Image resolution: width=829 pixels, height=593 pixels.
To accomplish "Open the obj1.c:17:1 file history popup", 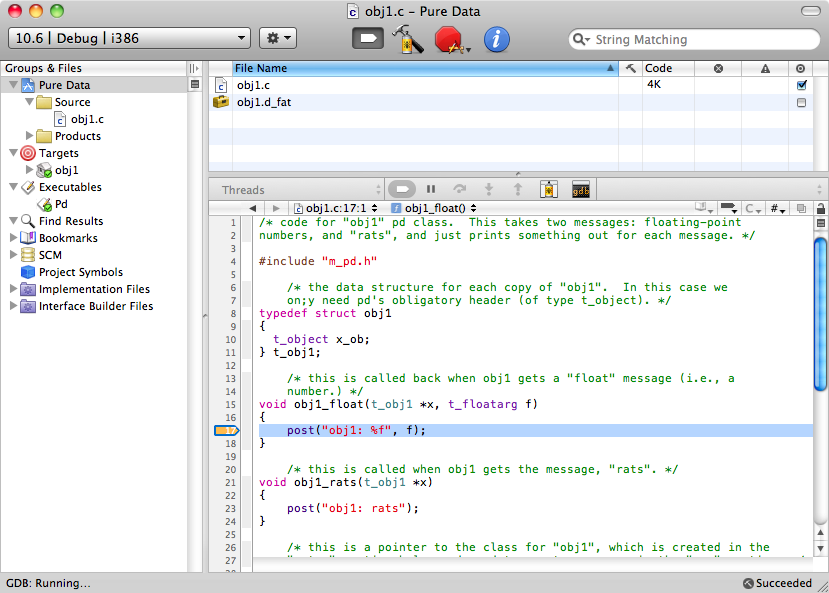I will coord(336,208).
